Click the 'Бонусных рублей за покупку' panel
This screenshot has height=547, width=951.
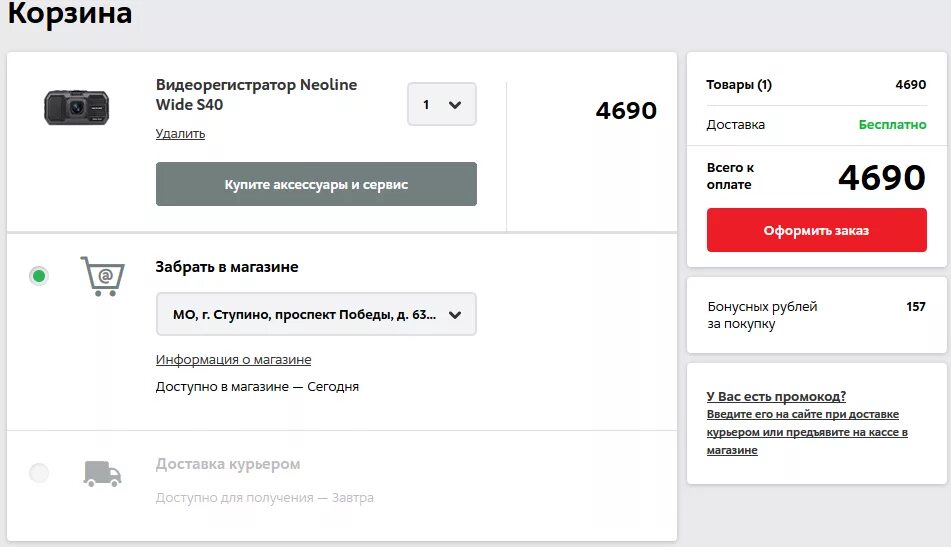coord(816,315)
